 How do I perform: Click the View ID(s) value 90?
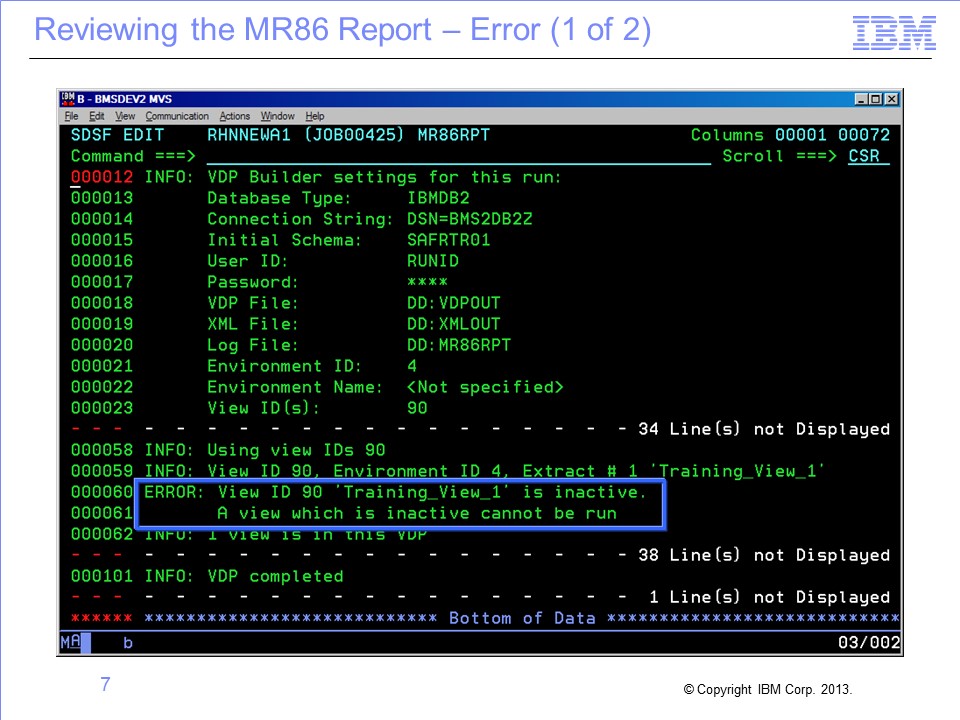[x=417, y=408]
